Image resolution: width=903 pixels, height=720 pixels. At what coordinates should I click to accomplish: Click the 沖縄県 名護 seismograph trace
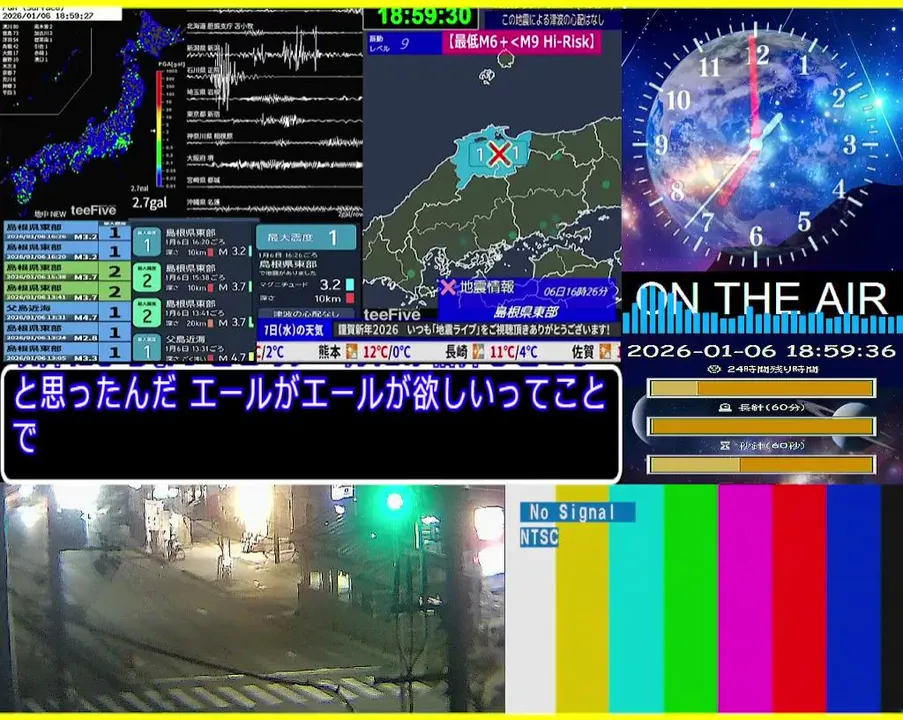[x=274, y=207]
